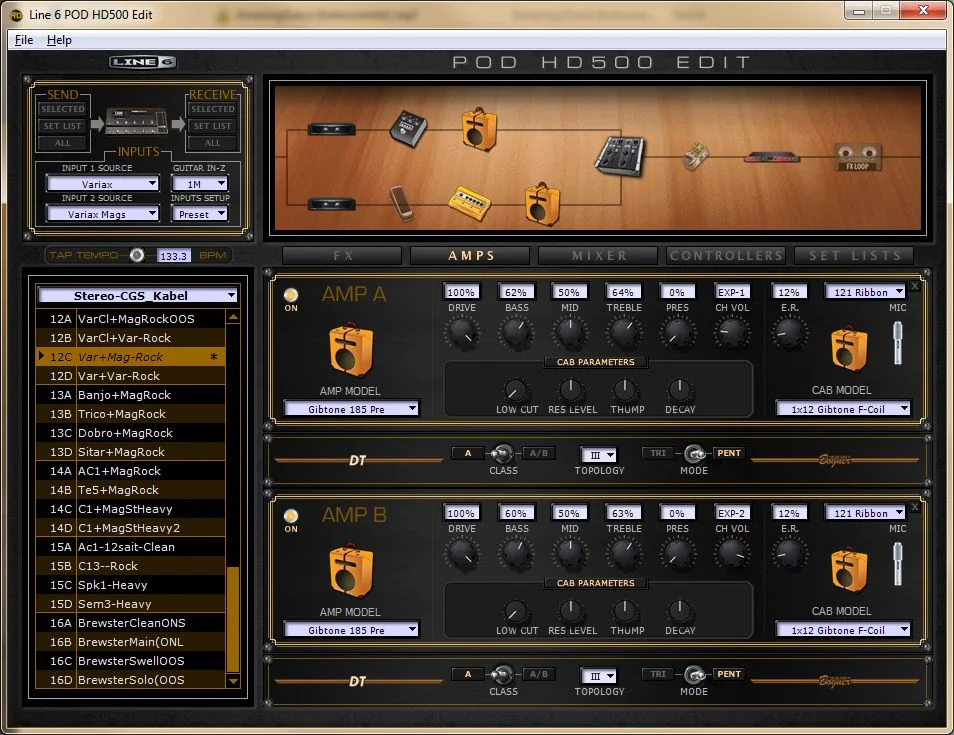954x735 pixels.
Task: Toggle the AMP A ON light
Action: pos(291,295)
